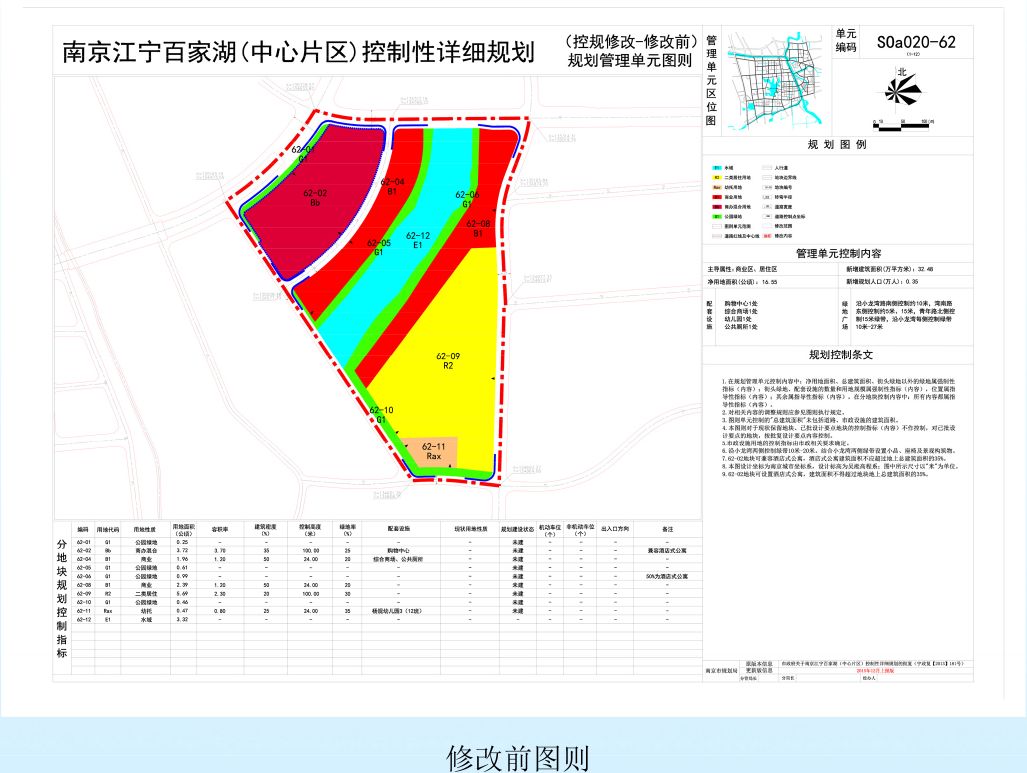Screen dimensions: 1027x773
Task: Click kindergarten parcel 62-11 Rax
Action: tap(433, 451)
